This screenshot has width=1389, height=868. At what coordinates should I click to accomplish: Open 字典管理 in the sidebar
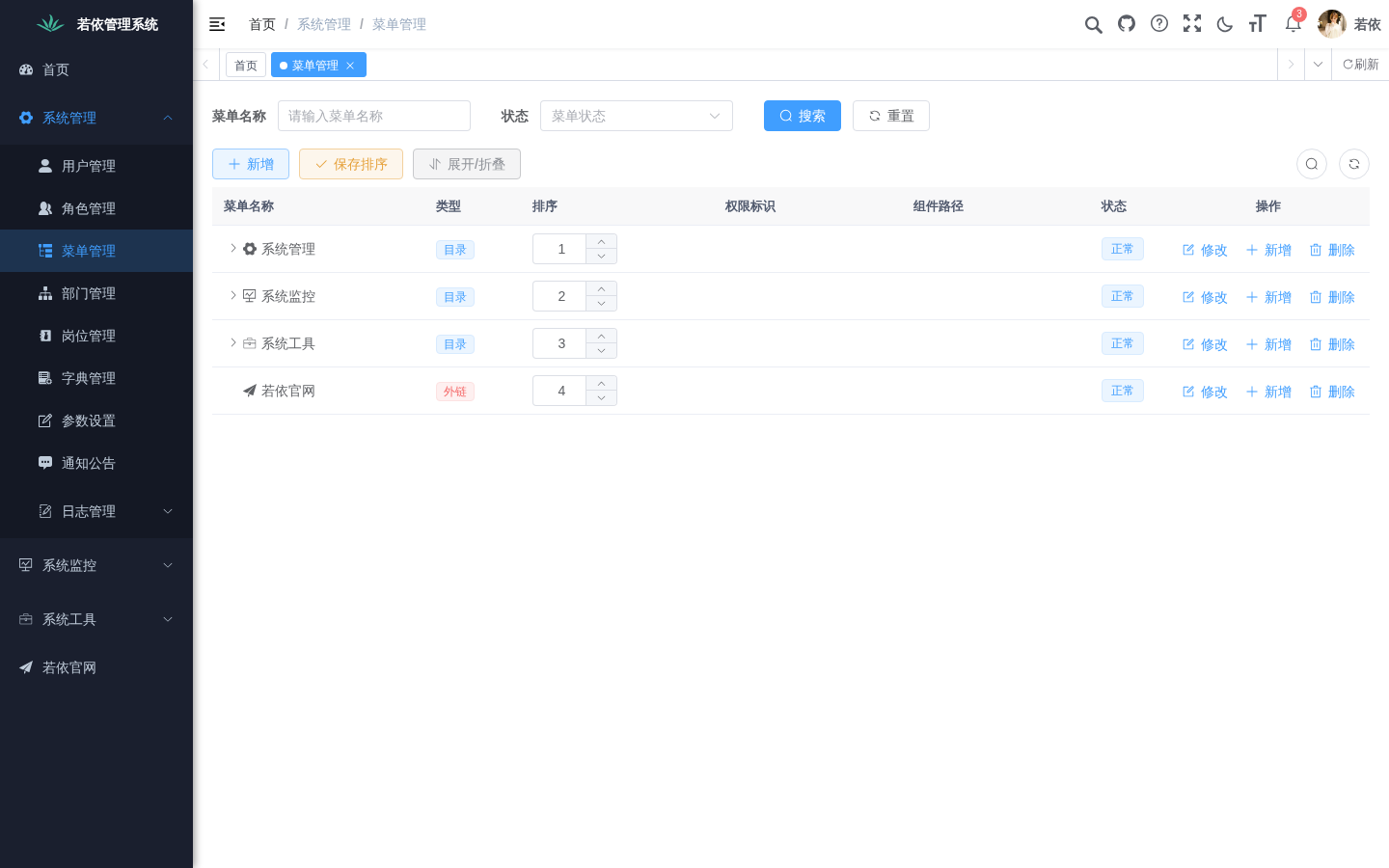coord(96,378)
